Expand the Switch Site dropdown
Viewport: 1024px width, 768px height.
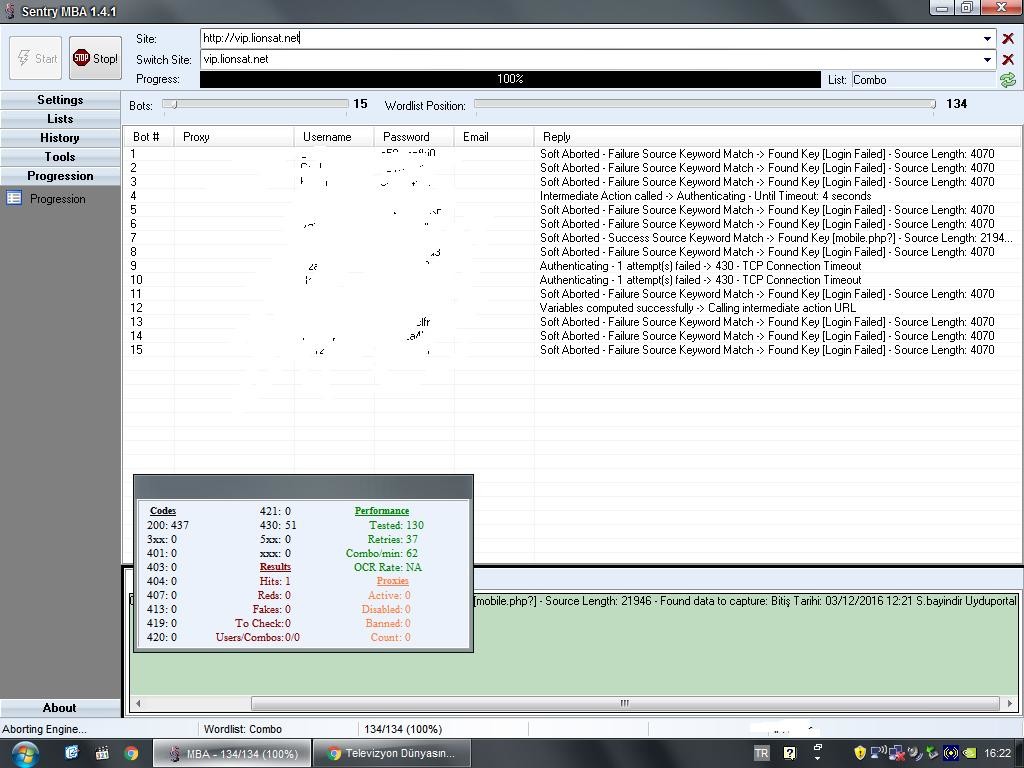tap(987, 59)
